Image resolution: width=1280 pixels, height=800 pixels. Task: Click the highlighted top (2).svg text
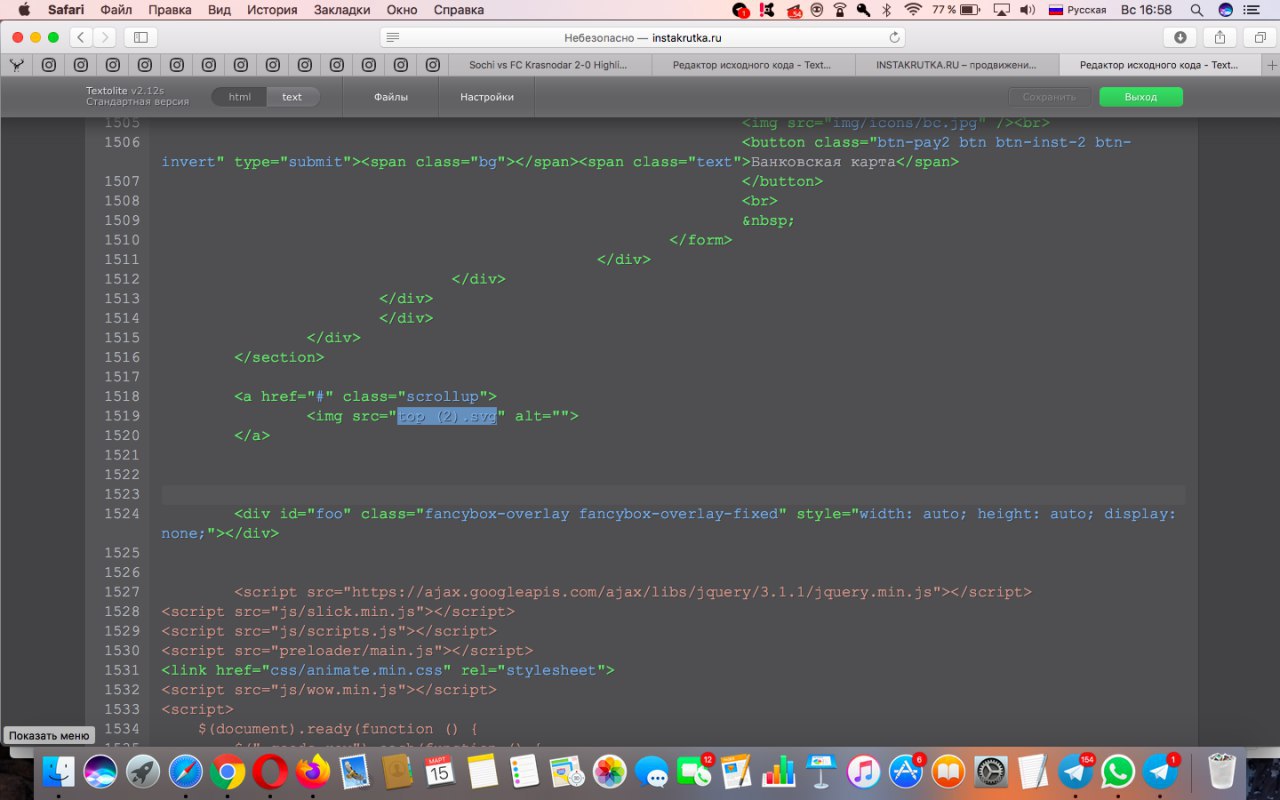click(x=447, y=416)
